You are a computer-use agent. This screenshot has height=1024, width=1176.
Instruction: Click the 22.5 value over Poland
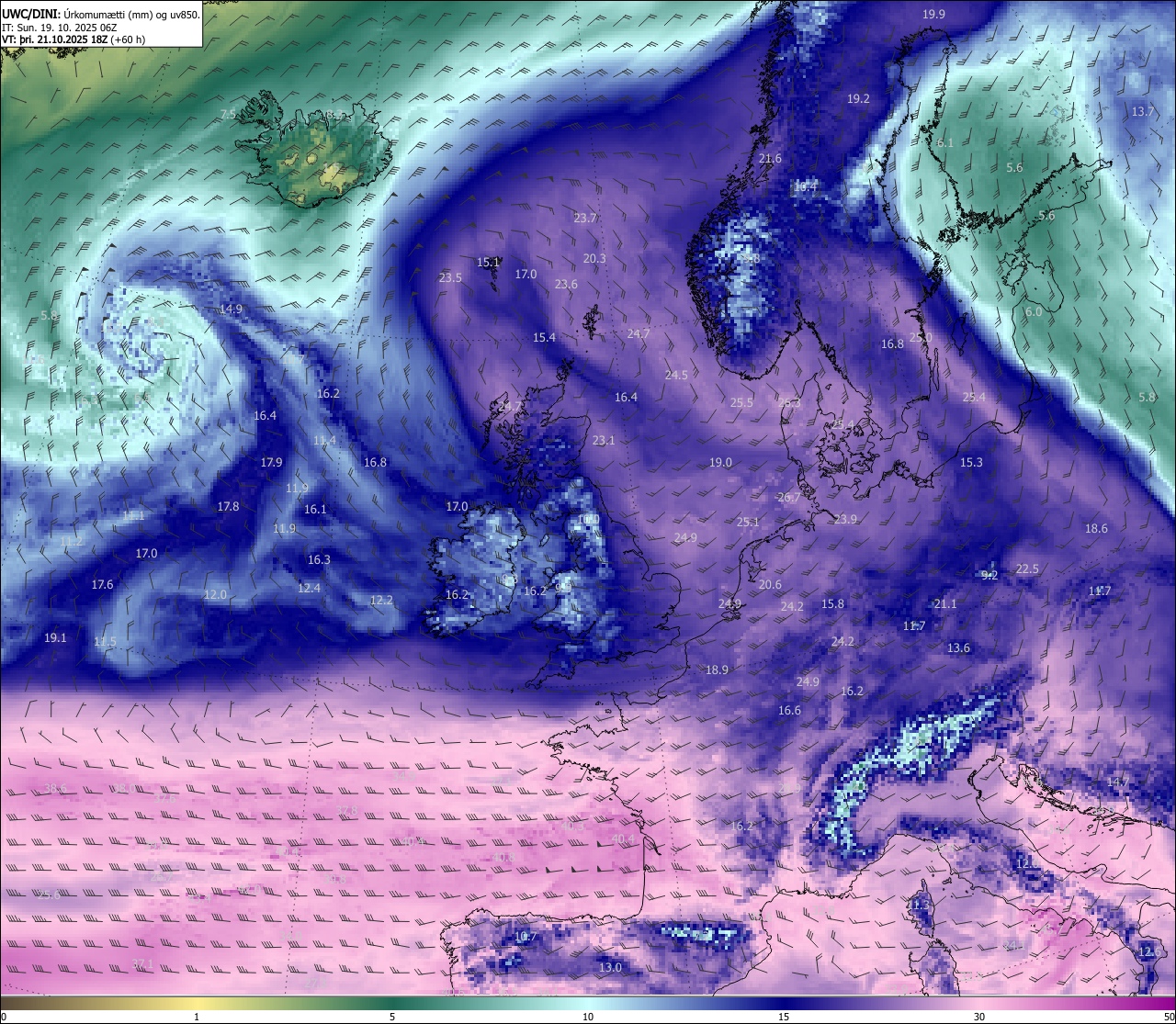click(1027, 568)
